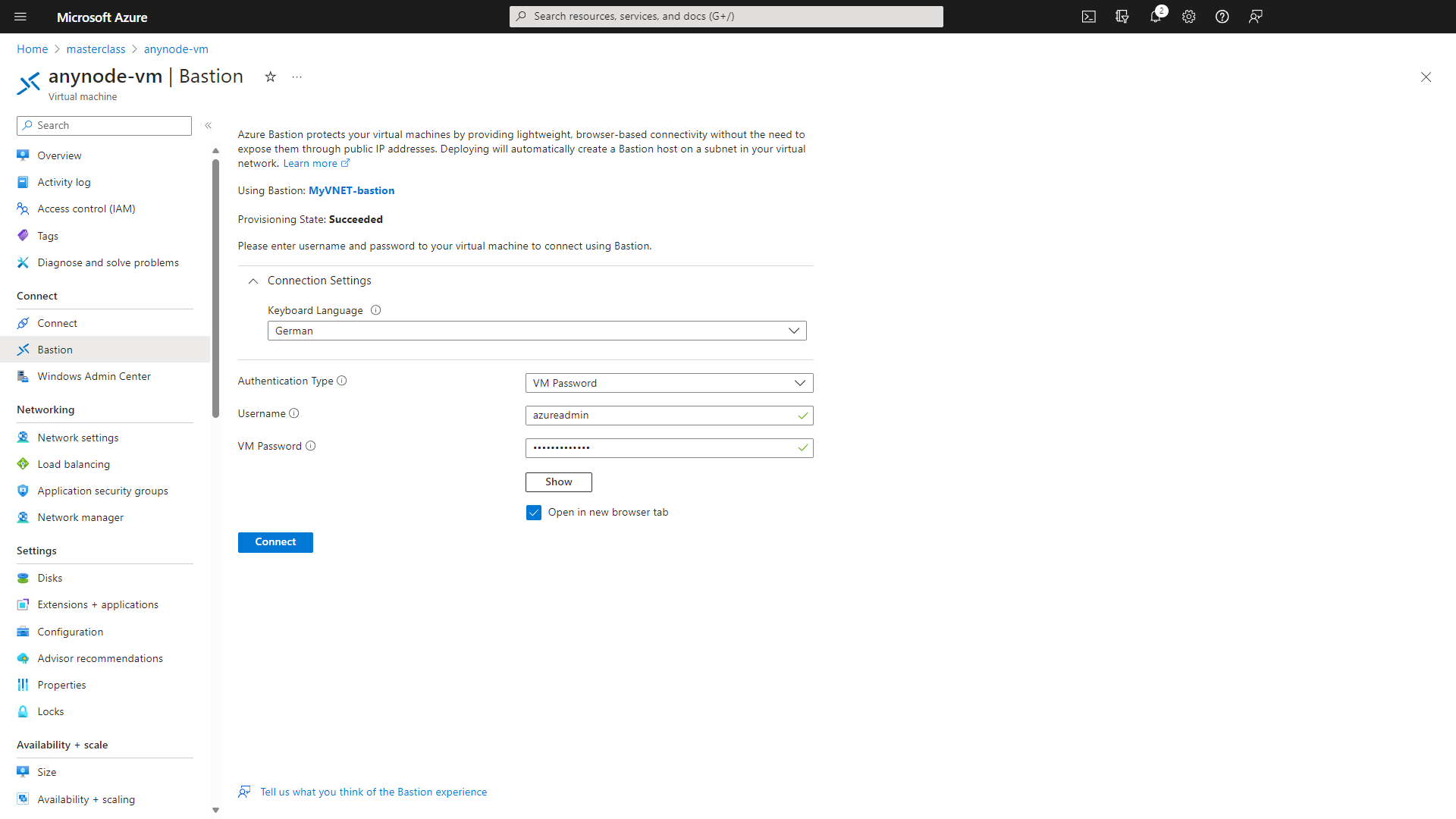This screenshot has height=819, width=1456.
Task: Expand the Connection Settings section
Action: click(253, 280)
